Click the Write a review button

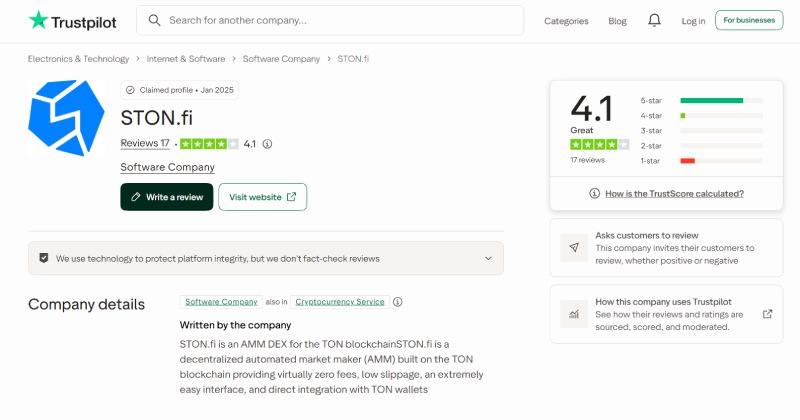click(x=167, y=197)
